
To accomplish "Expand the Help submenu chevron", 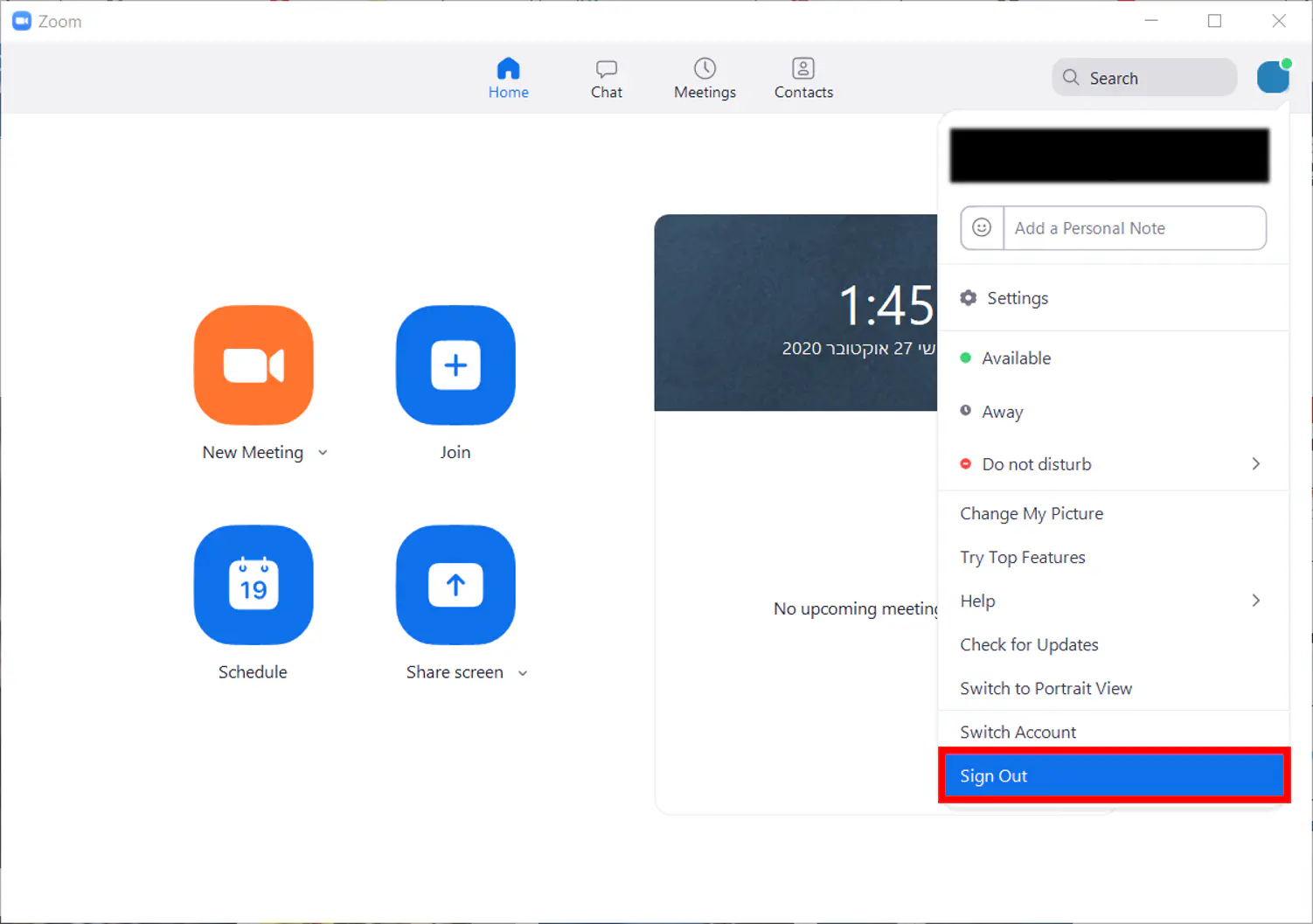I will point(1255,601).
